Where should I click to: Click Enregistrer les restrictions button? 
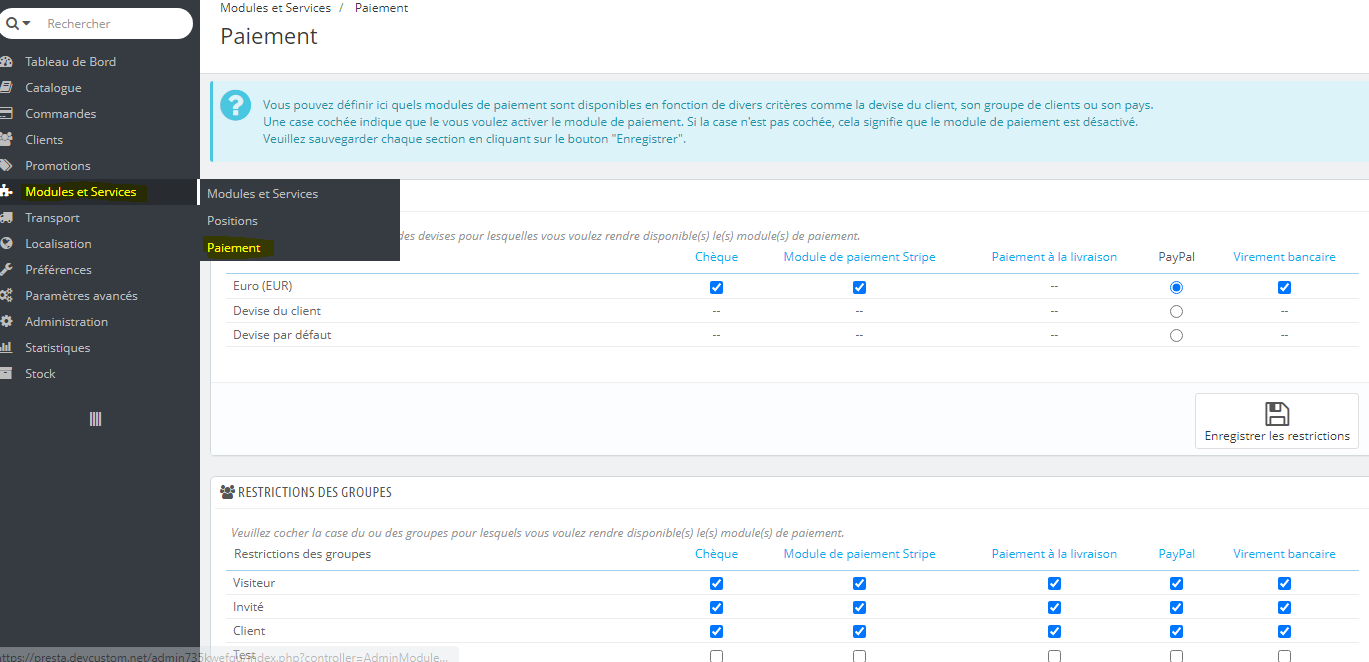click(x=1277, y=420)
